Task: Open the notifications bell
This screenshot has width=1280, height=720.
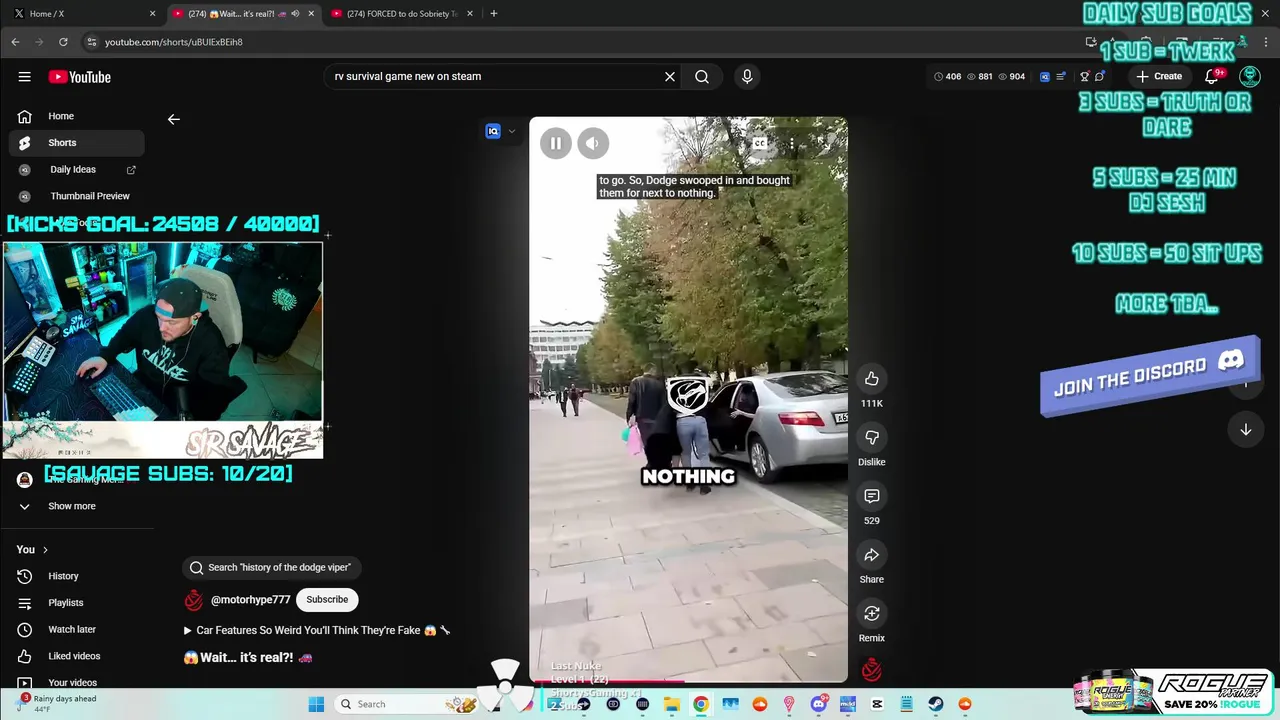Action: (1212, 76)
